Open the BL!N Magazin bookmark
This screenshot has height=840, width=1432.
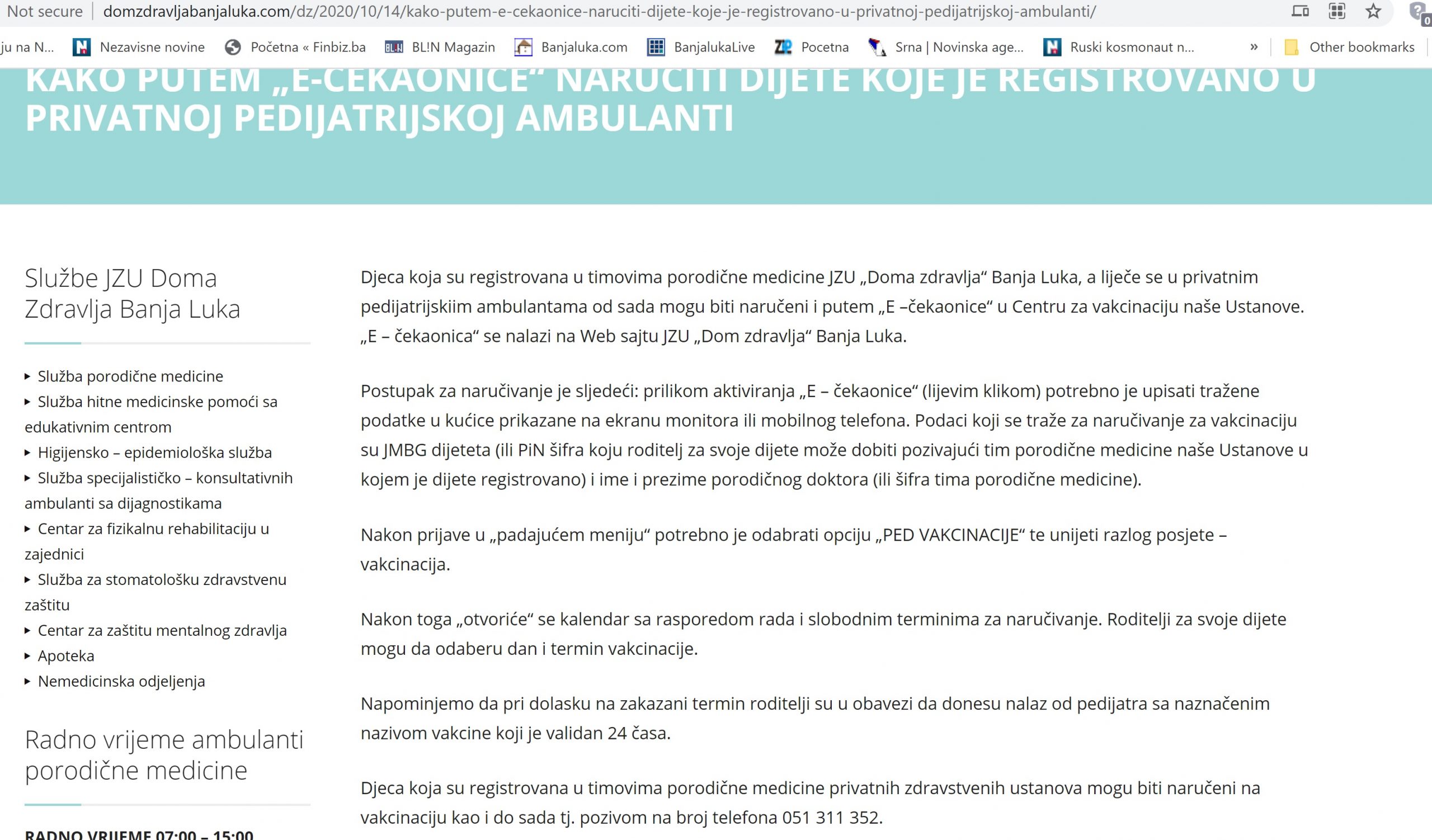pos(440,47)
